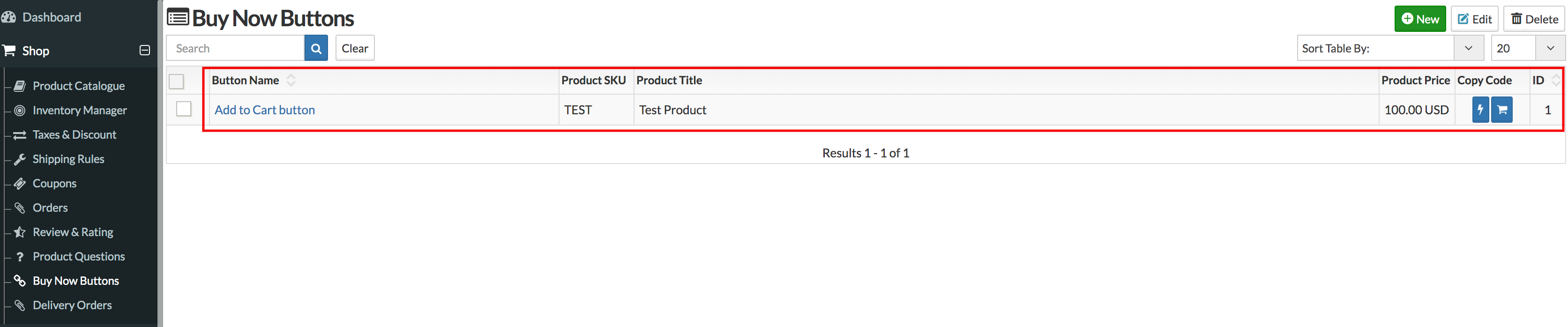Click the Delete button
The height and width of the screenshot is (327, 1568).
1534,19
